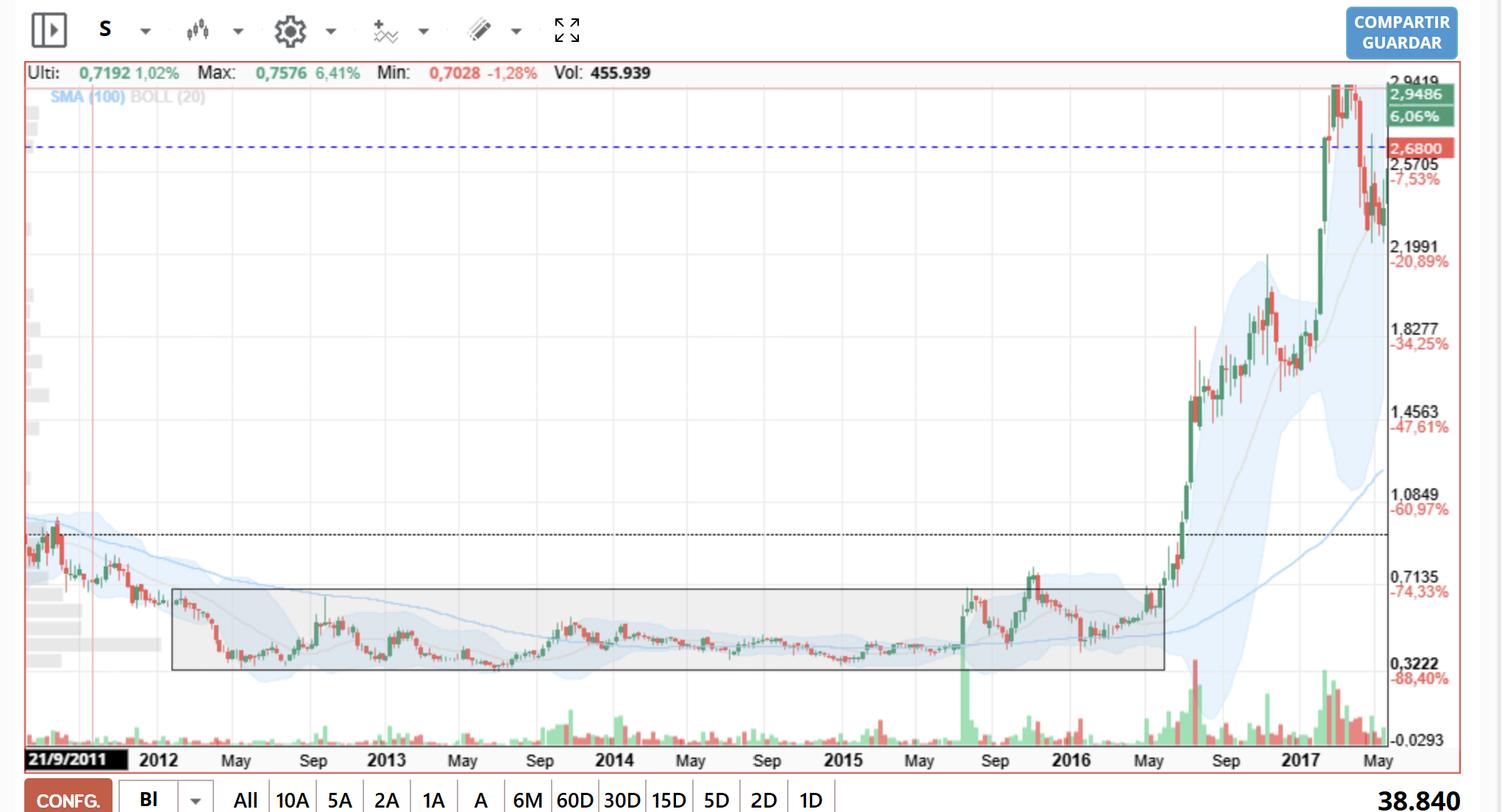Open the chart type dropdown arrow
Screen dimensions: 1502x812
click(x=238, y=32)
